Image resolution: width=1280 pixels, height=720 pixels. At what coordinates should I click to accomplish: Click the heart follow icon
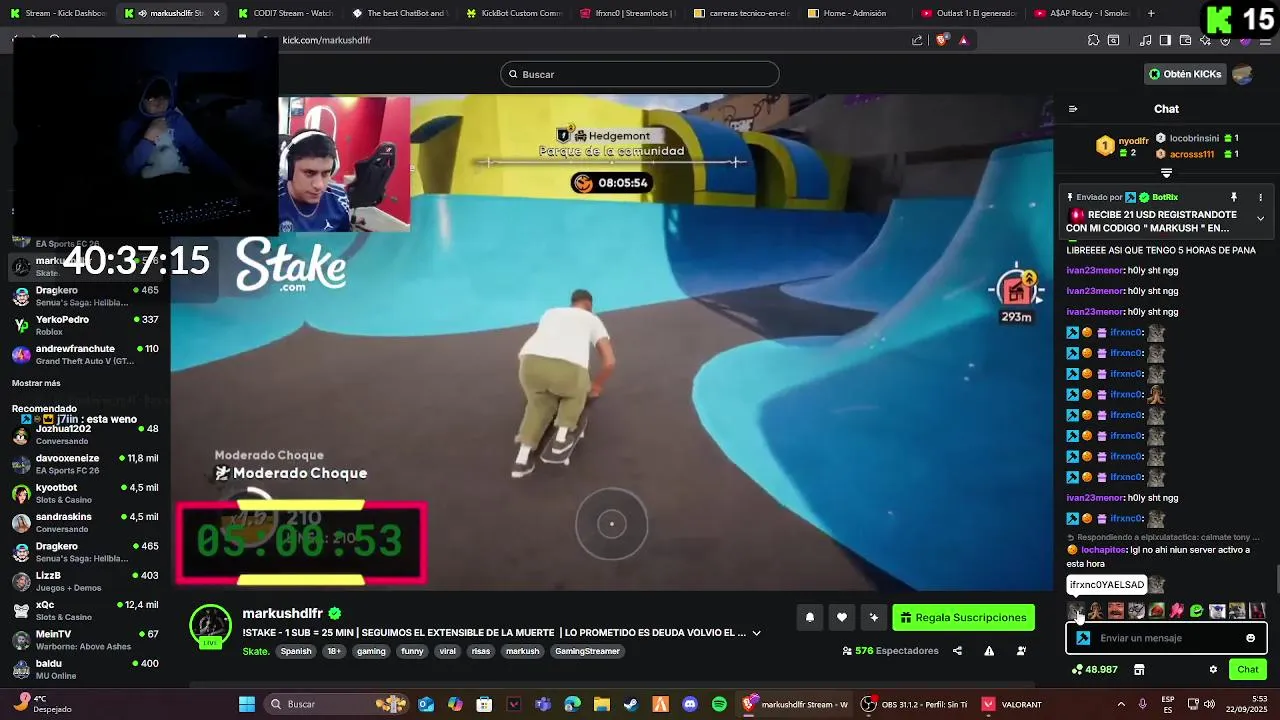842,618
